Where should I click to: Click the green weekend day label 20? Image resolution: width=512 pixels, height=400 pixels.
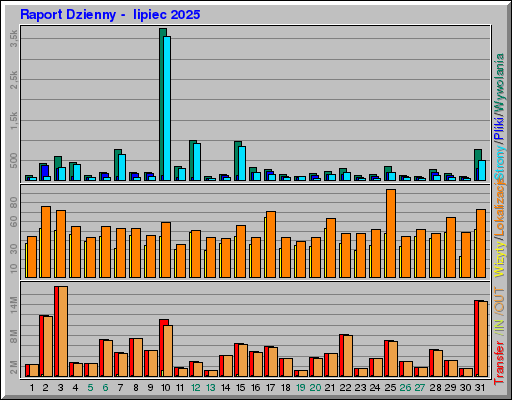(315, 388)
